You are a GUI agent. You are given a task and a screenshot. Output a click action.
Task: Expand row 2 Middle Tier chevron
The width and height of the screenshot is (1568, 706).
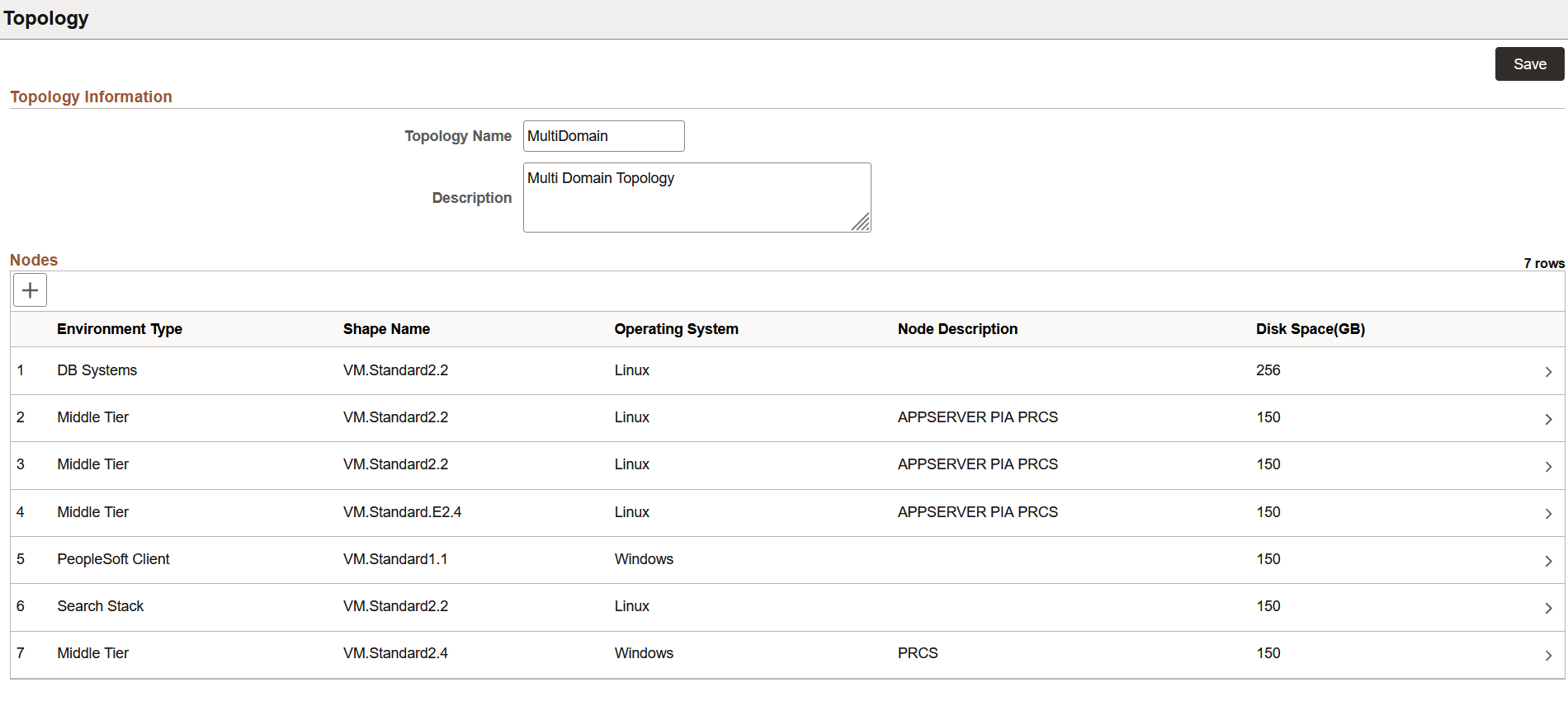(x=1548, y=419)
